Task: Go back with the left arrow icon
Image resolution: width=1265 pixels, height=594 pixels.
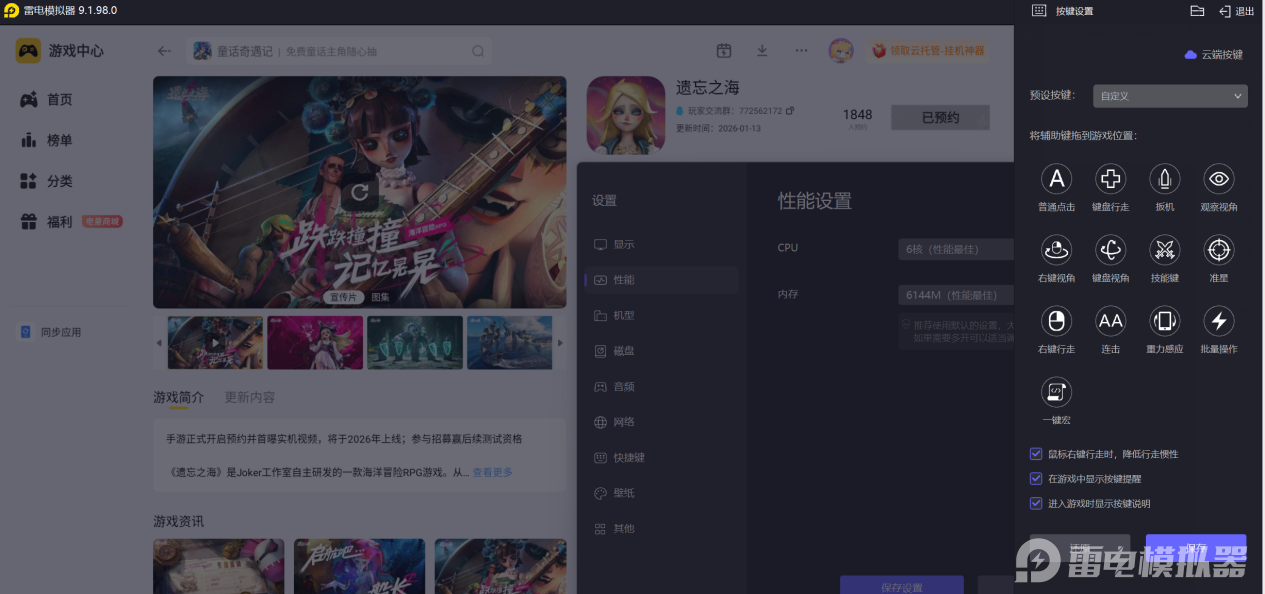Action: click(x=165, y=51)
